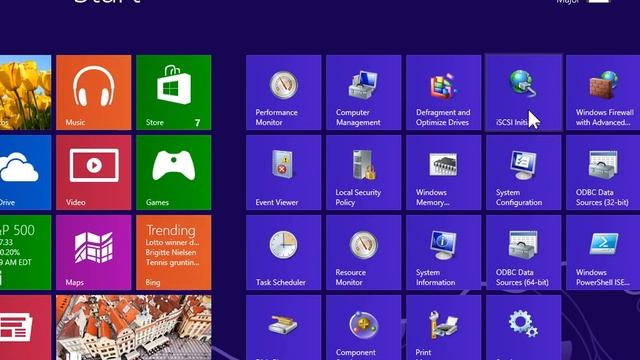
Task: Open Local Security Policy
Action: [363, 173]
